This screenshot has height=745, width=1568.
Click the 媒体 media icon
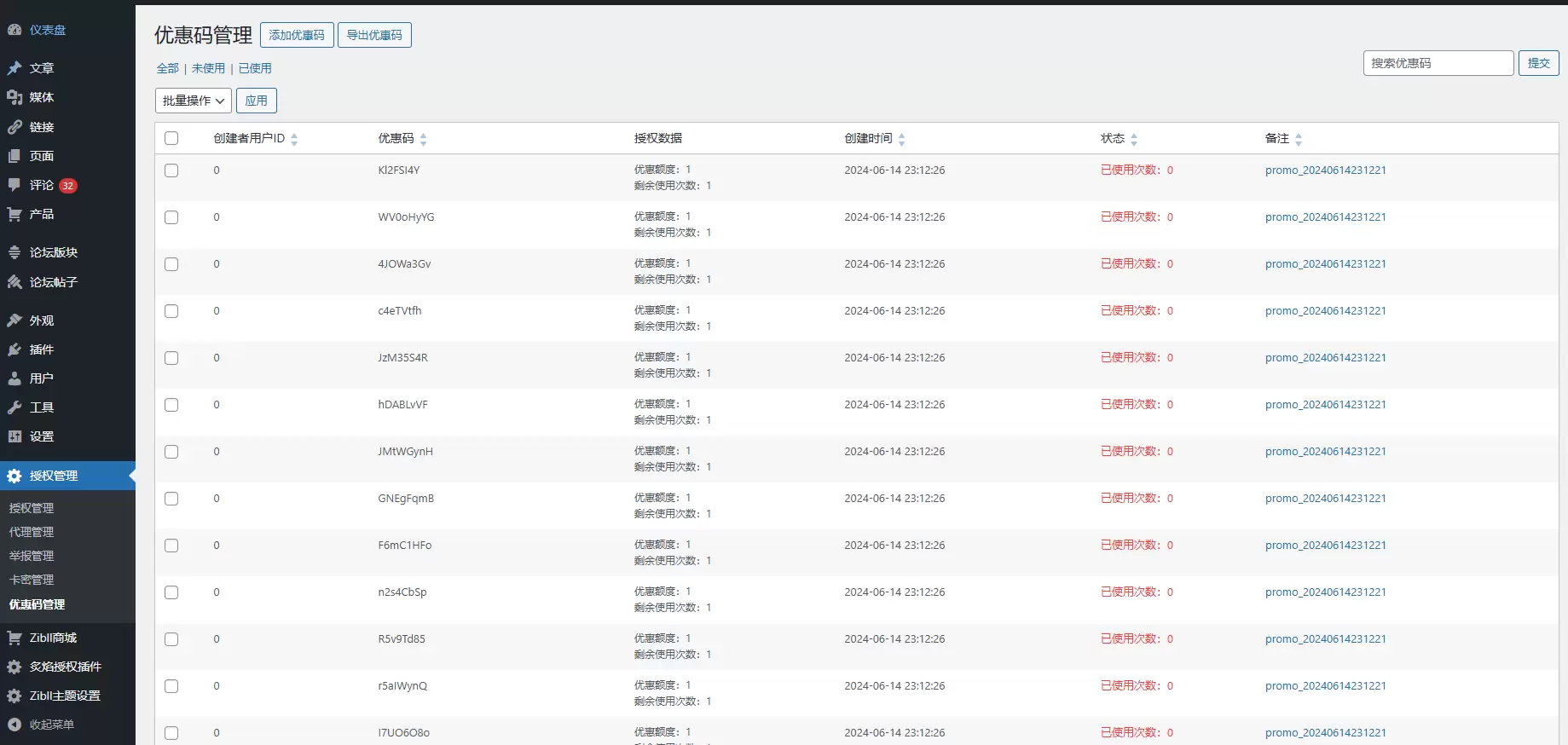pos(14,97)
